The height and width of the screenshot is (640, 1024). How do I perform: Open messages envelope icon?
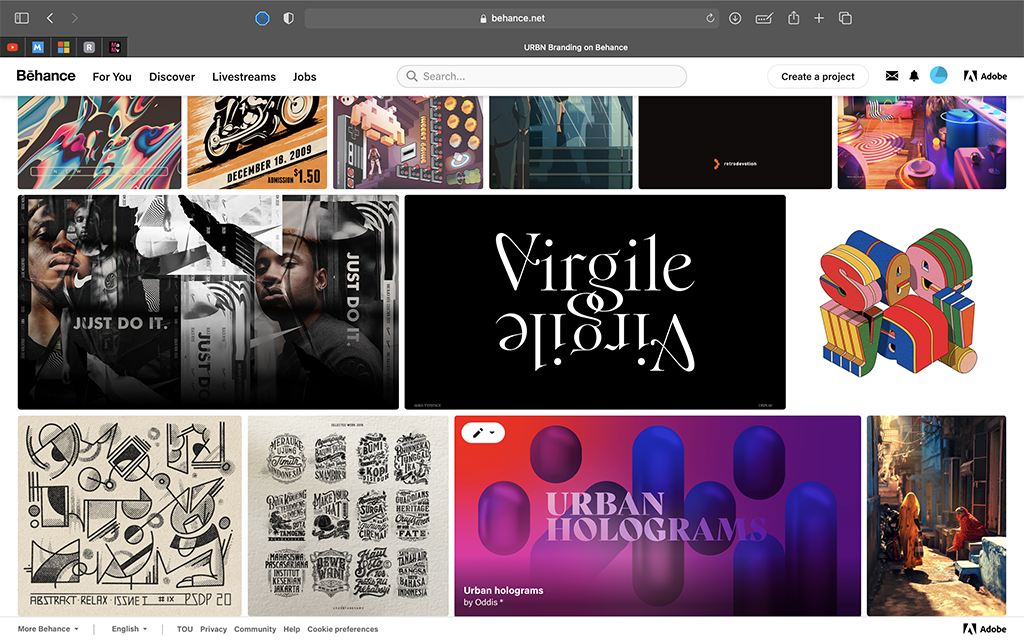click(x=891, y=76)
